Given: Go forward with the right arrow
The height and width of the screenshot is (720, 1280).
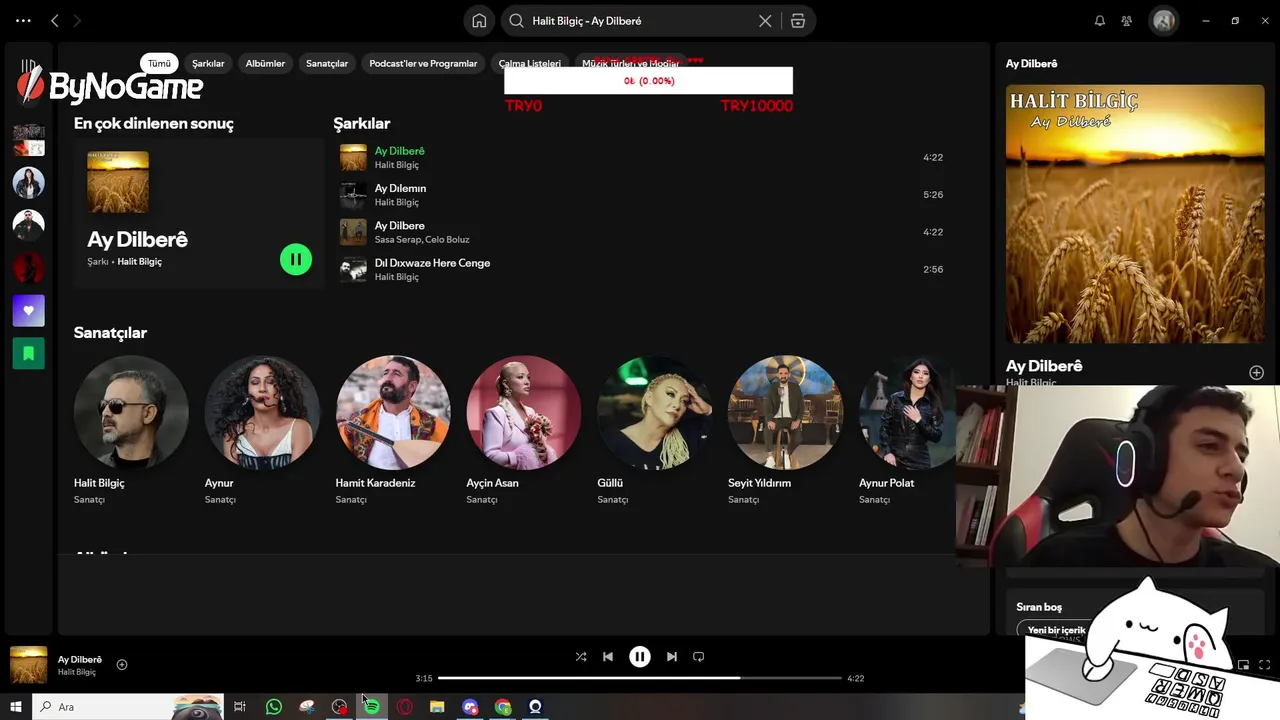Looking at the screenshot, I should pos(77,20).
